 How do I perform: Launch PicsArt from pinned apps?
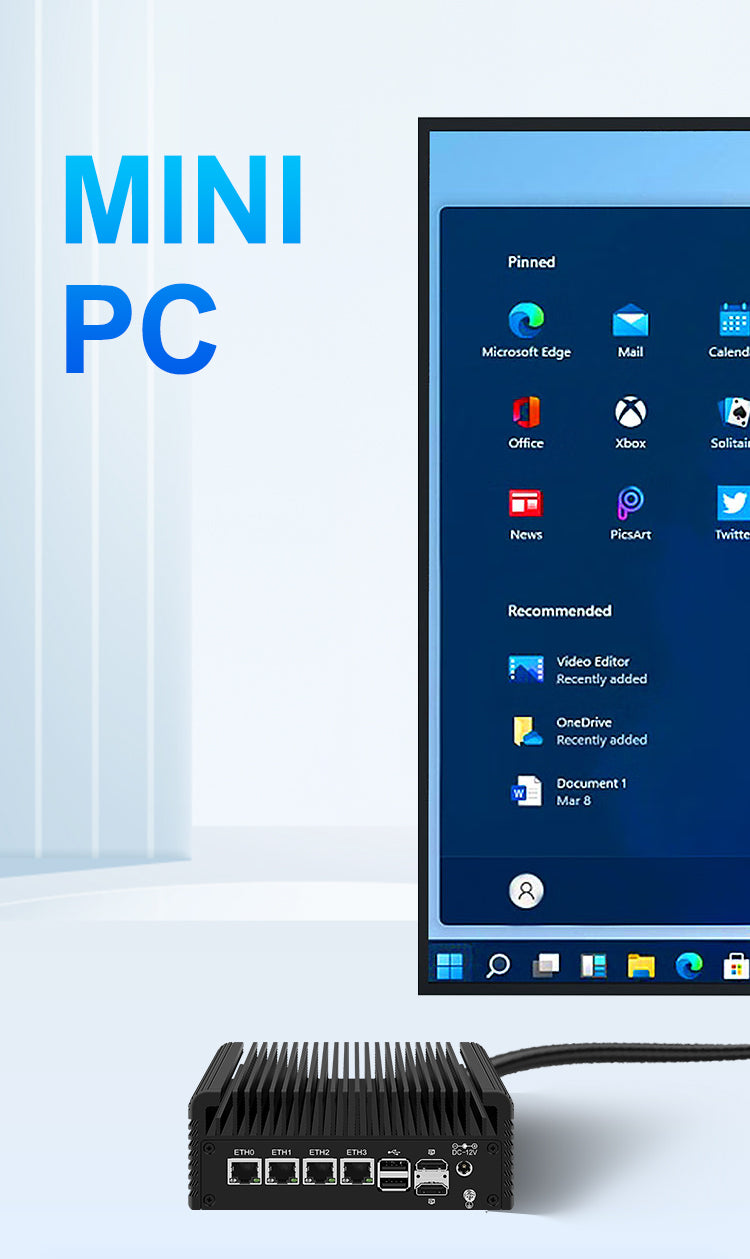tap(630, 503)
